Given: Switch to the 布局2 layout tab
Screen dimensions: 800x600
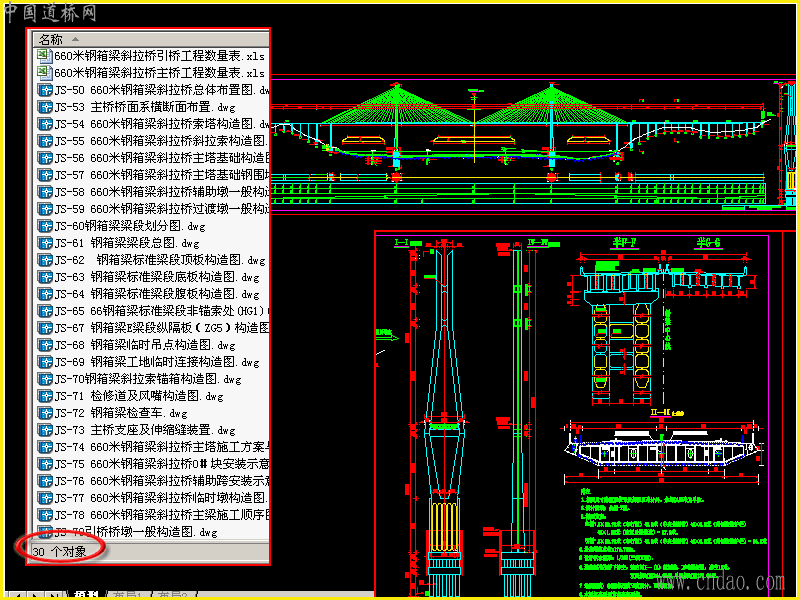Looking at the screenshot, I should pos(171,595).
